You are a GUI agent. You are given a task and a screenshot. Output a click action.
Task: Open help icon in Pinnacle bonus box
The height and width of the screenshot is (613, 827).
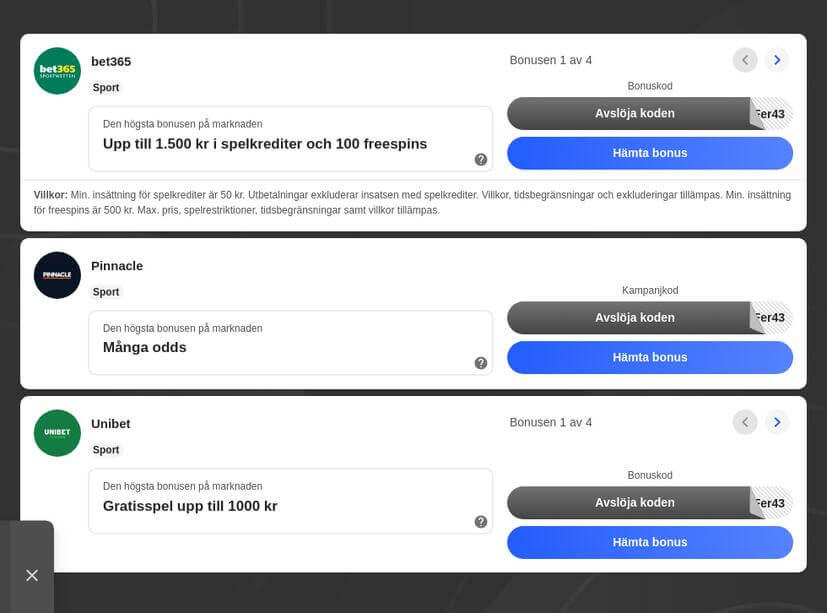coord(481,363)
